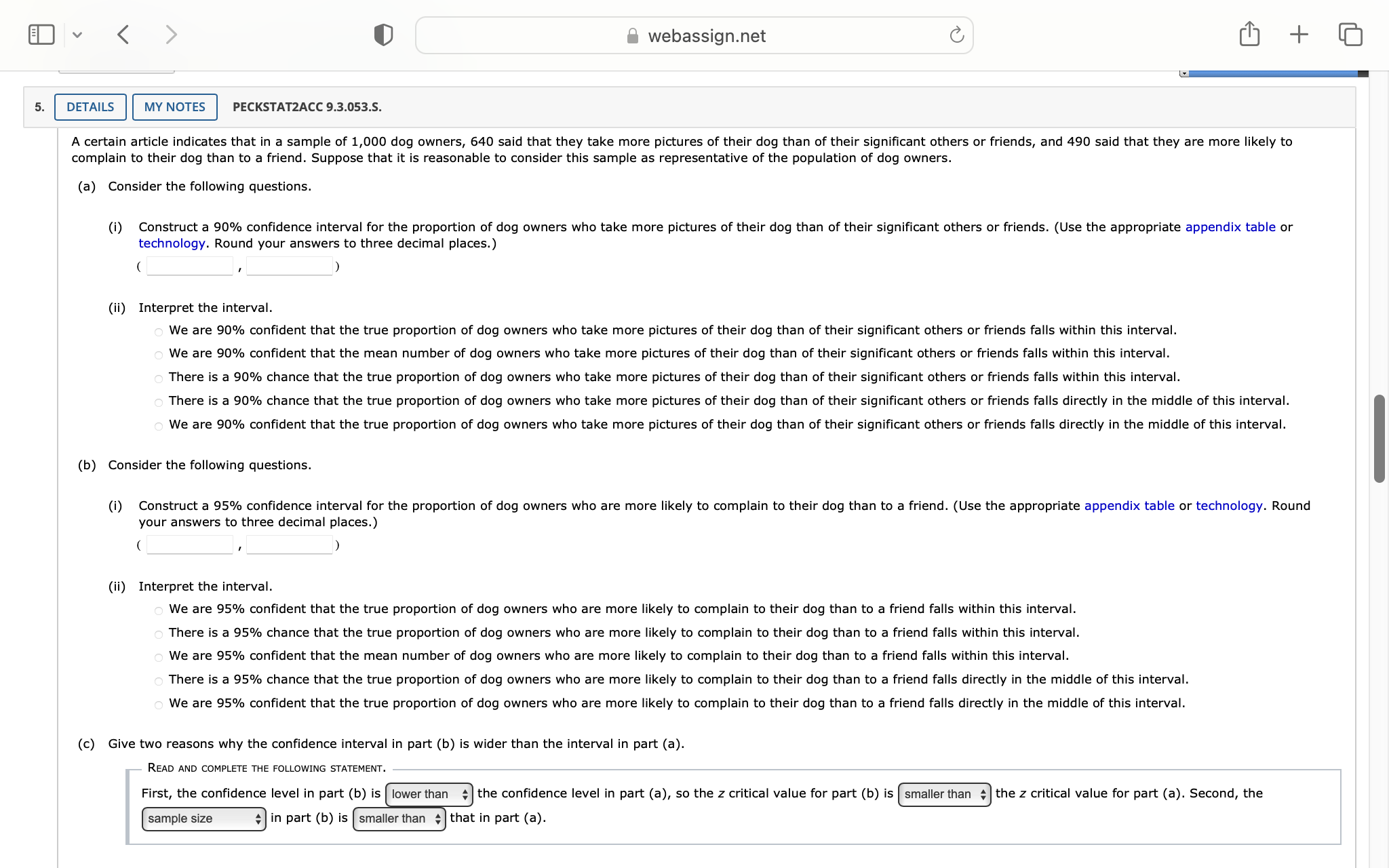1389x868 pixels.
Task: Select first 90% confident true proportion option
Action: 159,332
